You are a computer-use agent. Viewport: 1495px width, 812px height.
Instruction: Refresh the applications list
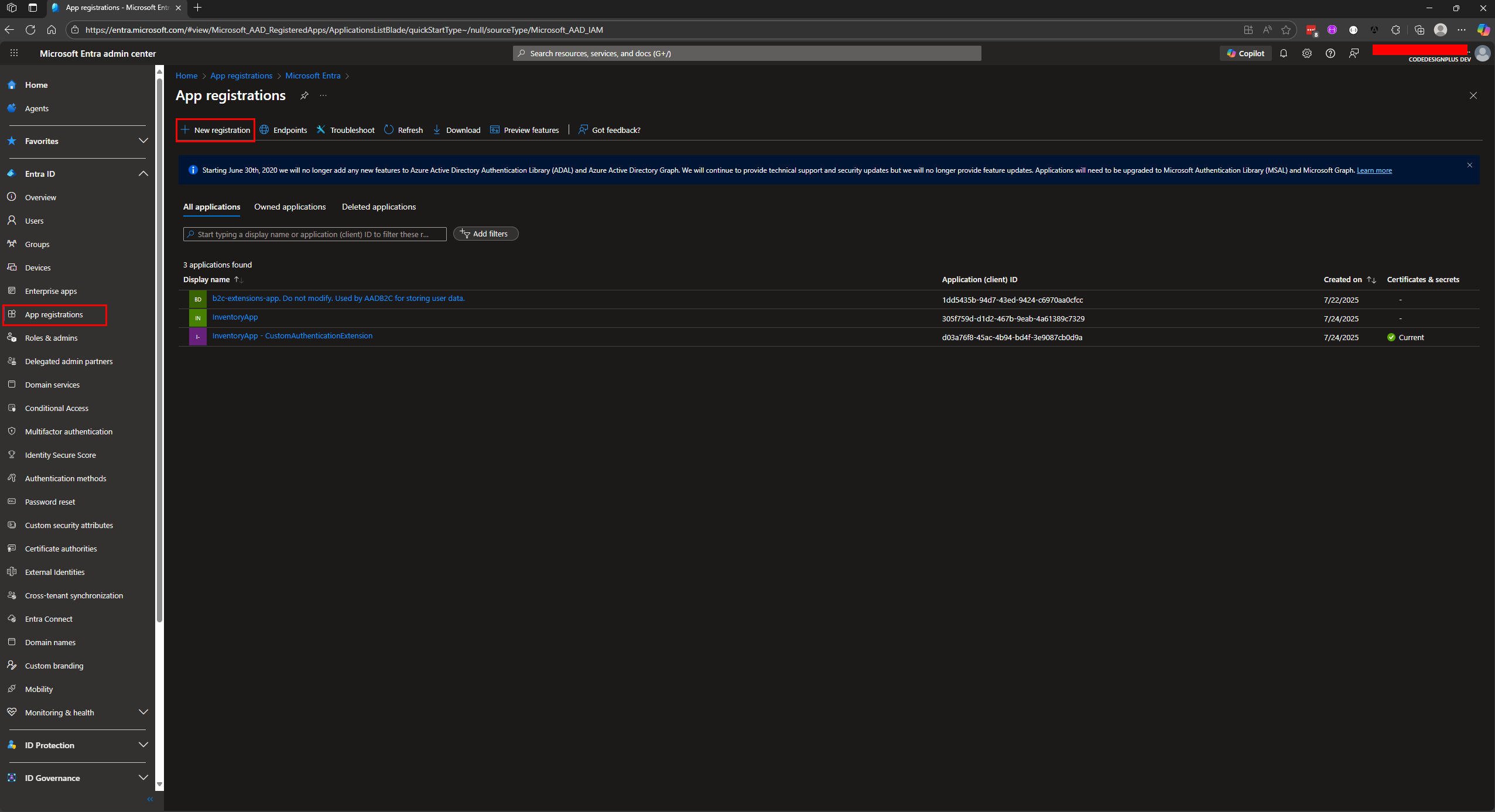point(403,130)
